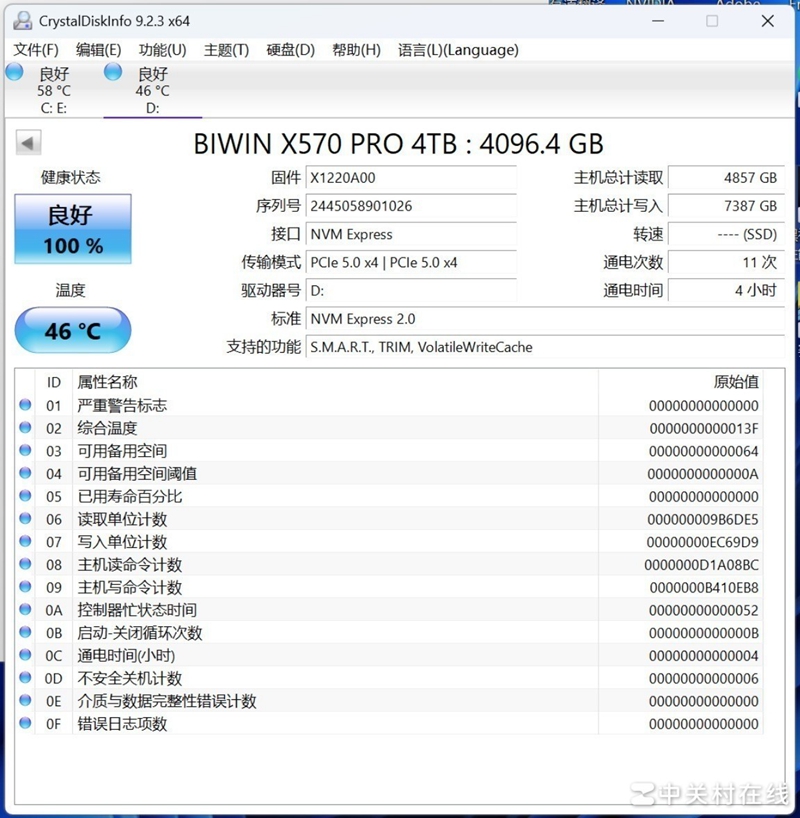The height and width of the screenshot is (818, 800).
Task: Click total host reads value 4857 GB
Action: point(726,178)
